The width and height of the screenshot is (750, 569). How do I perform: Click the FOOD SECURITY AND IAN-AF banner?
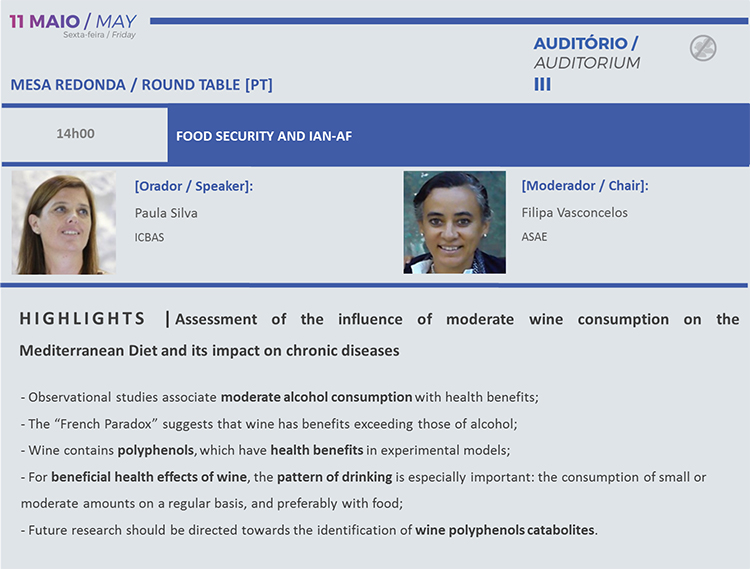[458, 135]
